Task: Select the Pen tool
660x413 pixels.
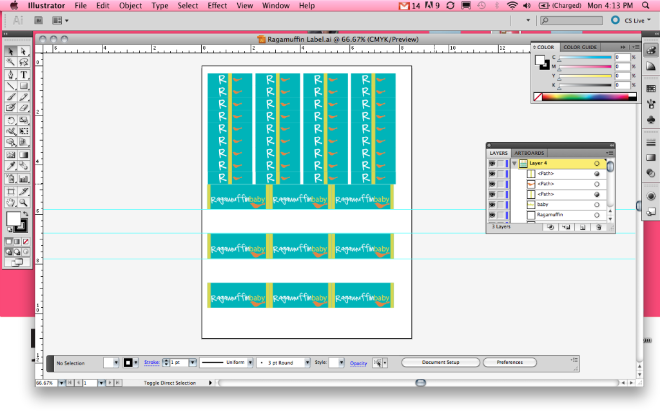Action: pyautogui.click(x=11, y=75)
